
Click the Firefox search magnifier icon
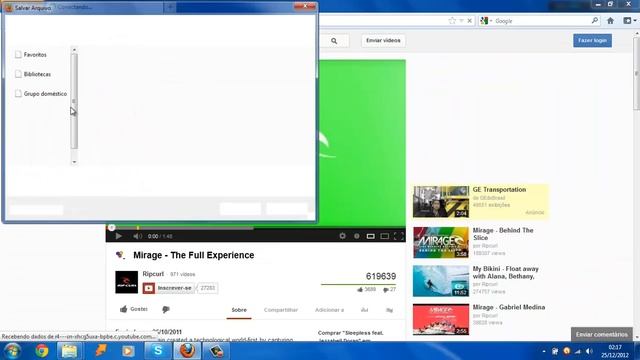(x=595, y=20)
